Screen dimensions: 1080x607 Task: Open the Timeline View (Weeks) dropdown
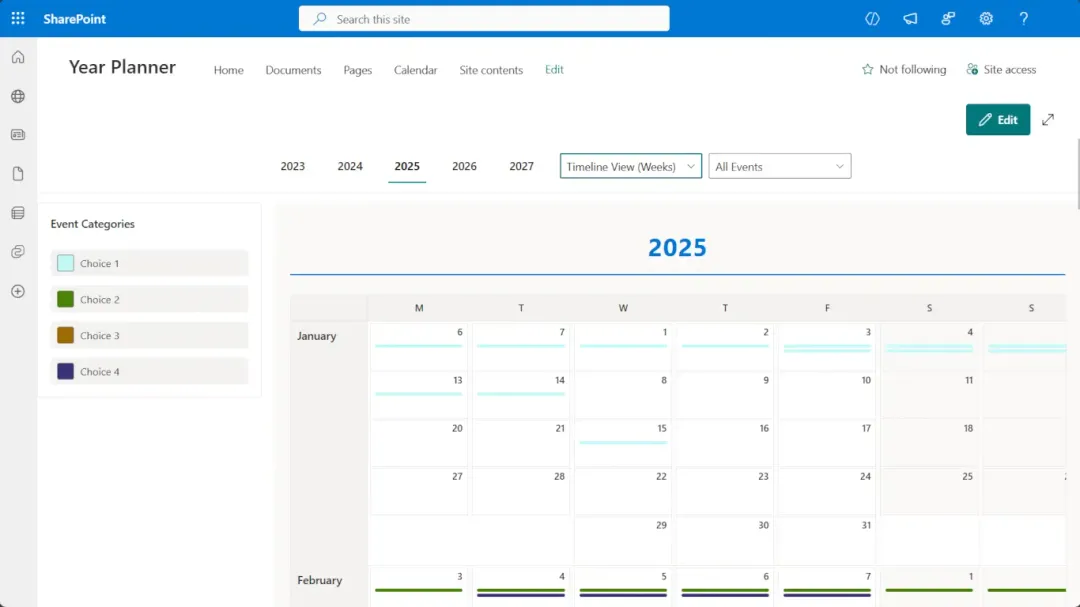630,166
